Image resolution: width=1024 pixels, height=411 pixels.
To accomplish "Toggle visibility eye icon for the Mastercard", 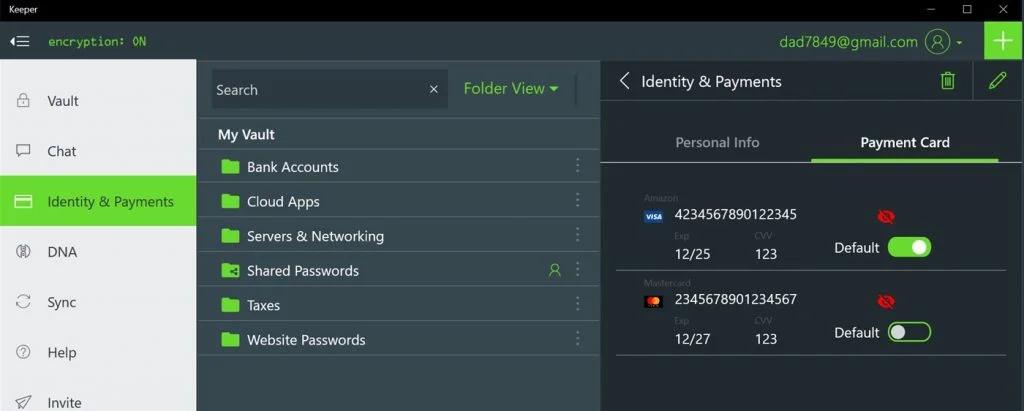I will point(886,301).
